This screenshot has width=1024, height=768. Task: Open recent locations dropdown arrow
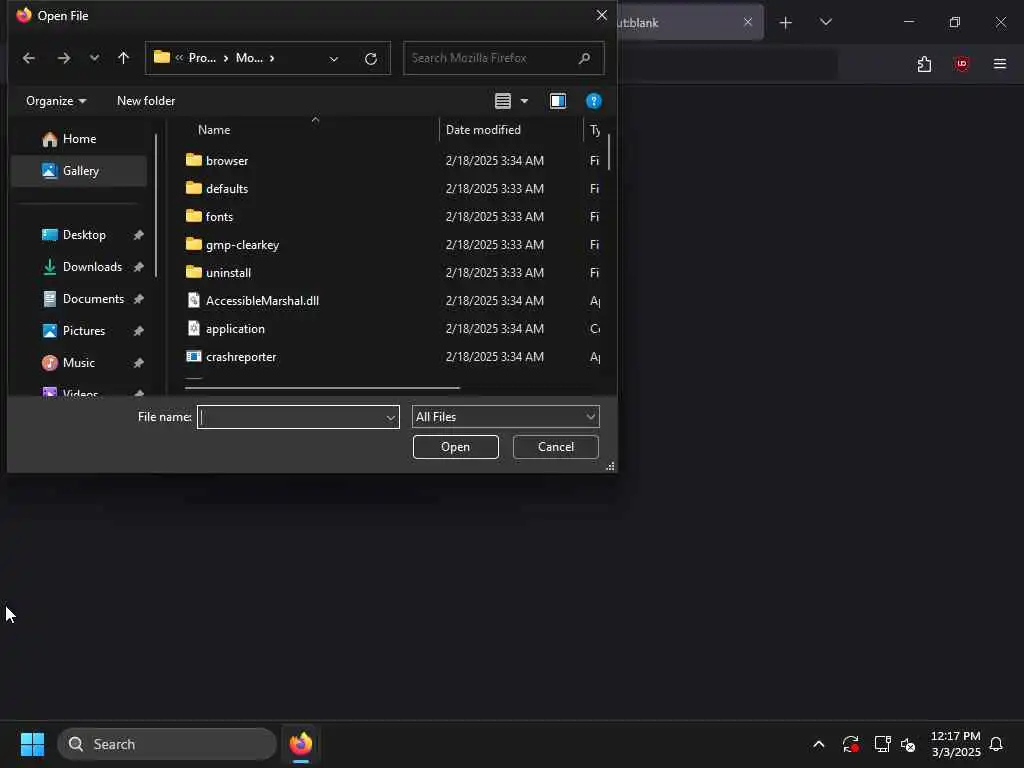pos(95,58)
